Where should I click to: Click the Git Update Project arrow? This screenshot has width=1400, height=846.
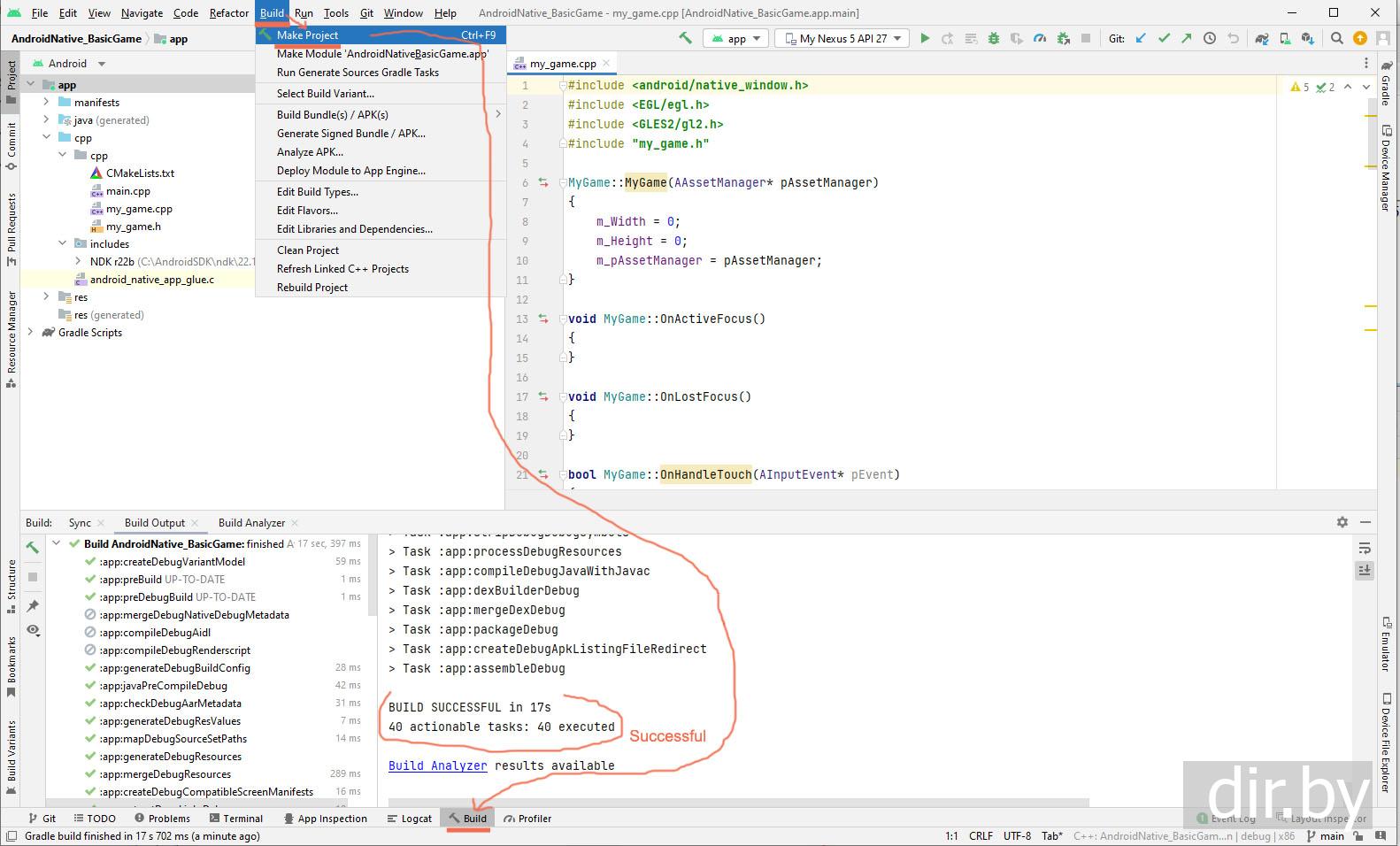1141,38
